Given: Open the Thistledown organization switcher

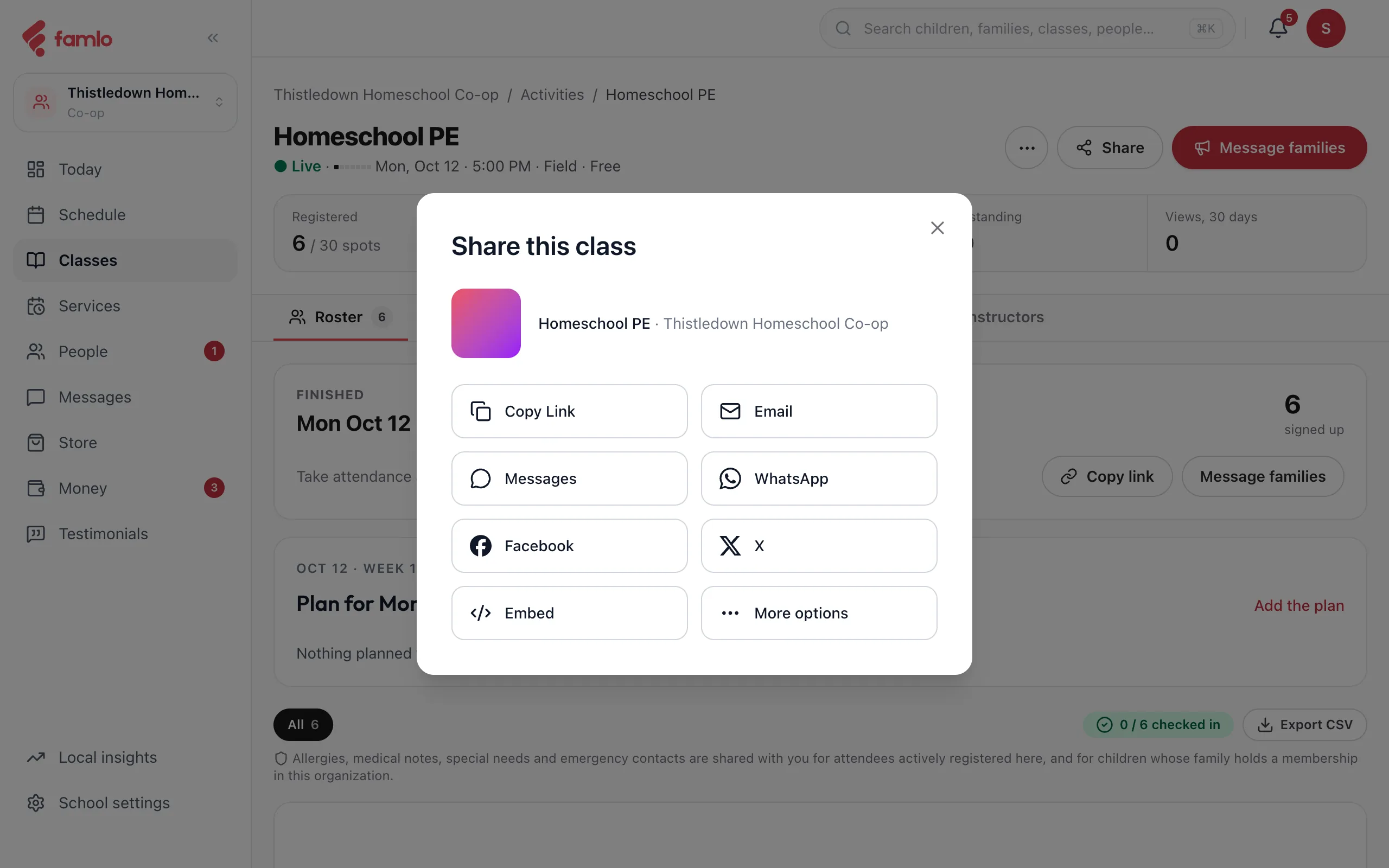Looking at the screenshot, I should coord(125,102).
